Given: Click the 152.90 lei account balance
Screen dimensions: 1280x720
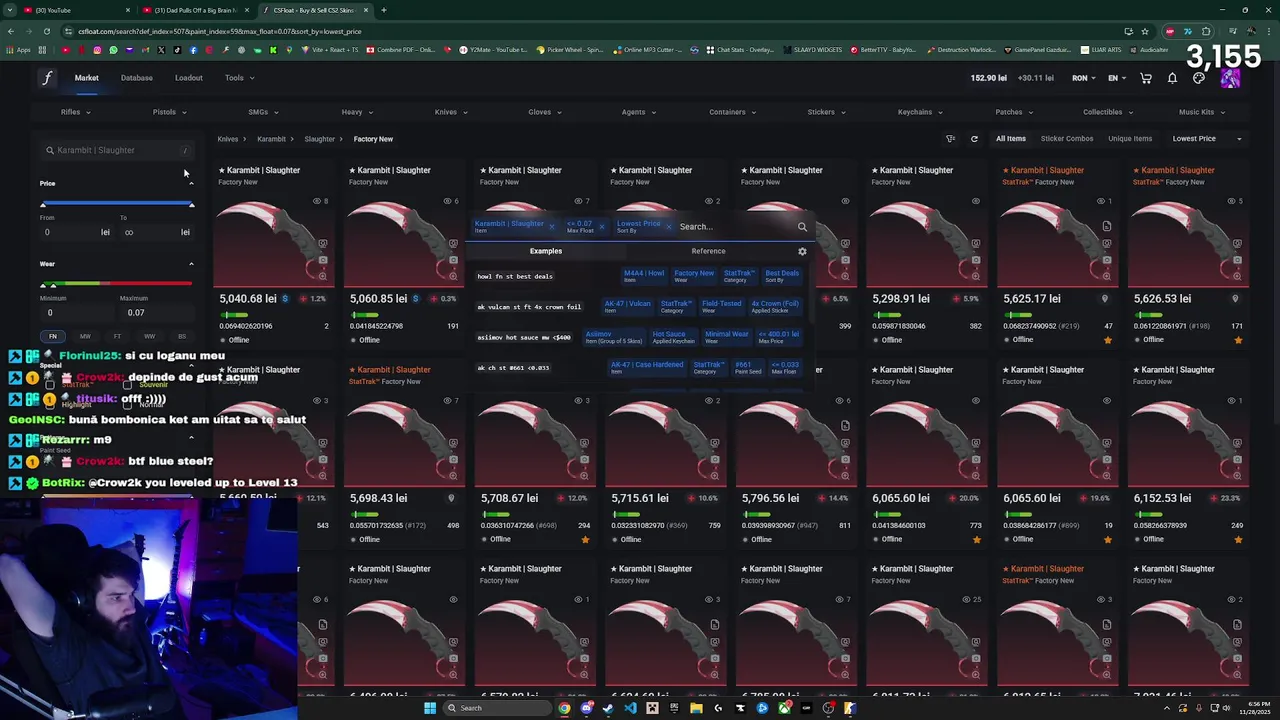Looking at the screenshot, I should (989, 78).
